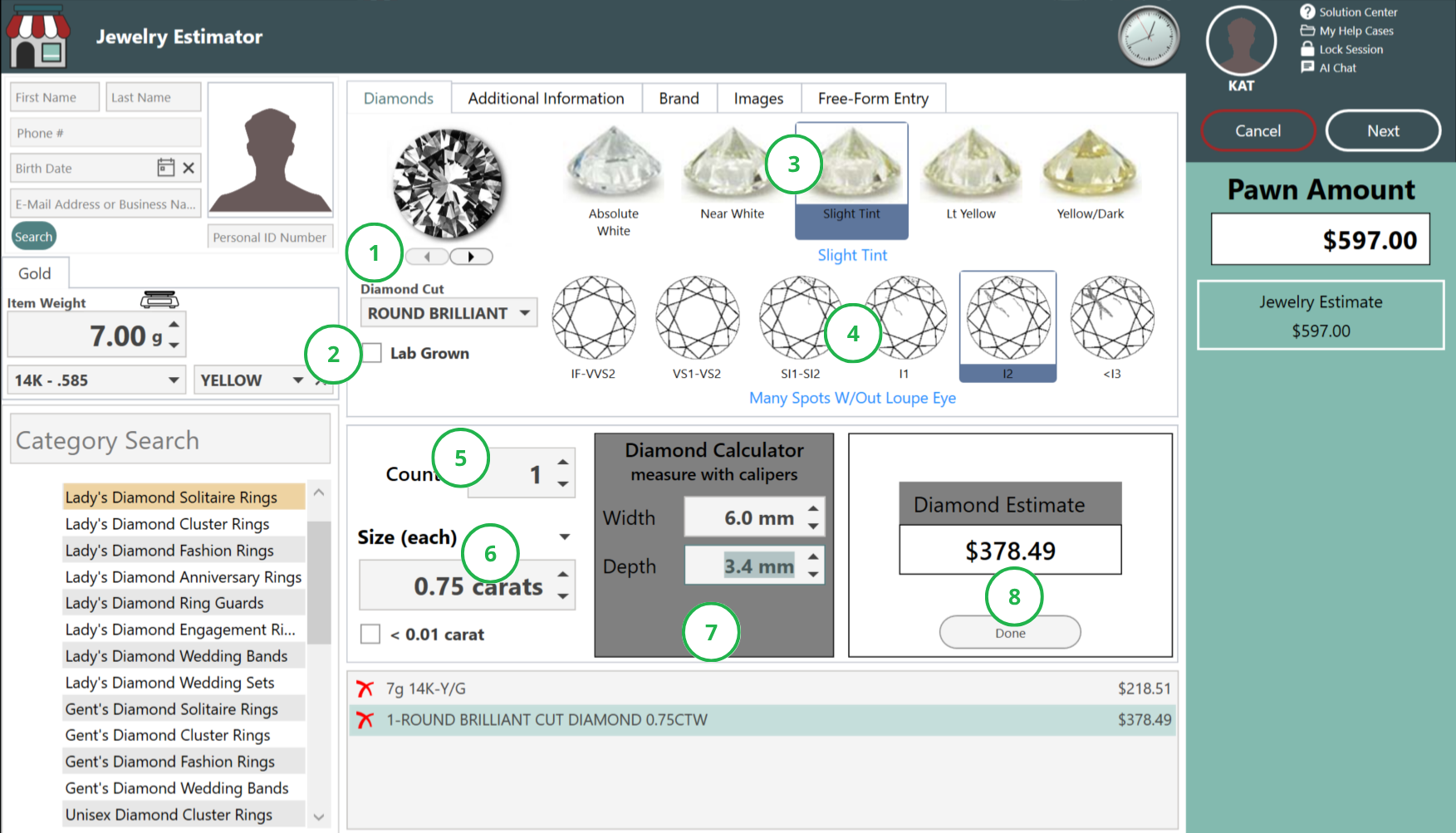Open My Help Cases

(x=1347, y=31)
